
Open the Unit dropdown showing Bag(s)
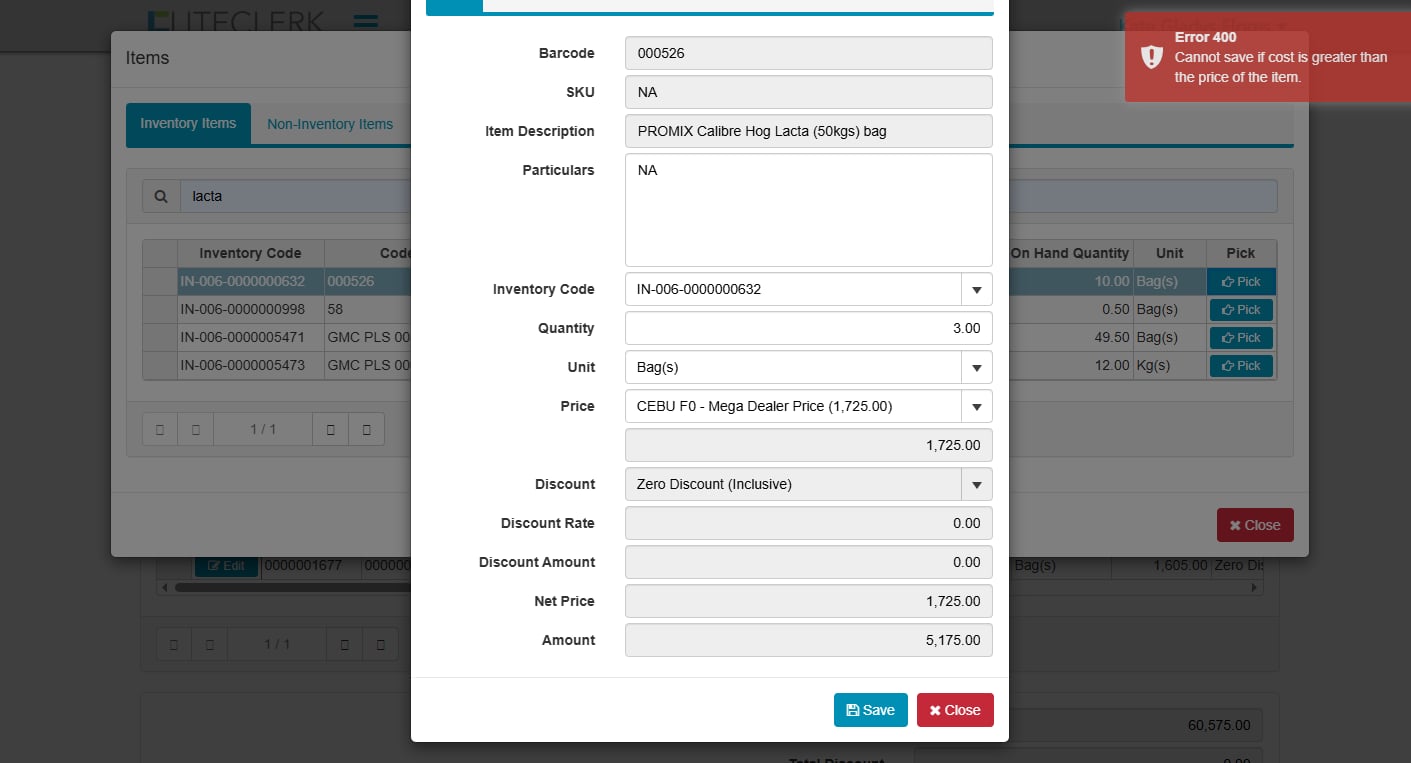(976, 368)
